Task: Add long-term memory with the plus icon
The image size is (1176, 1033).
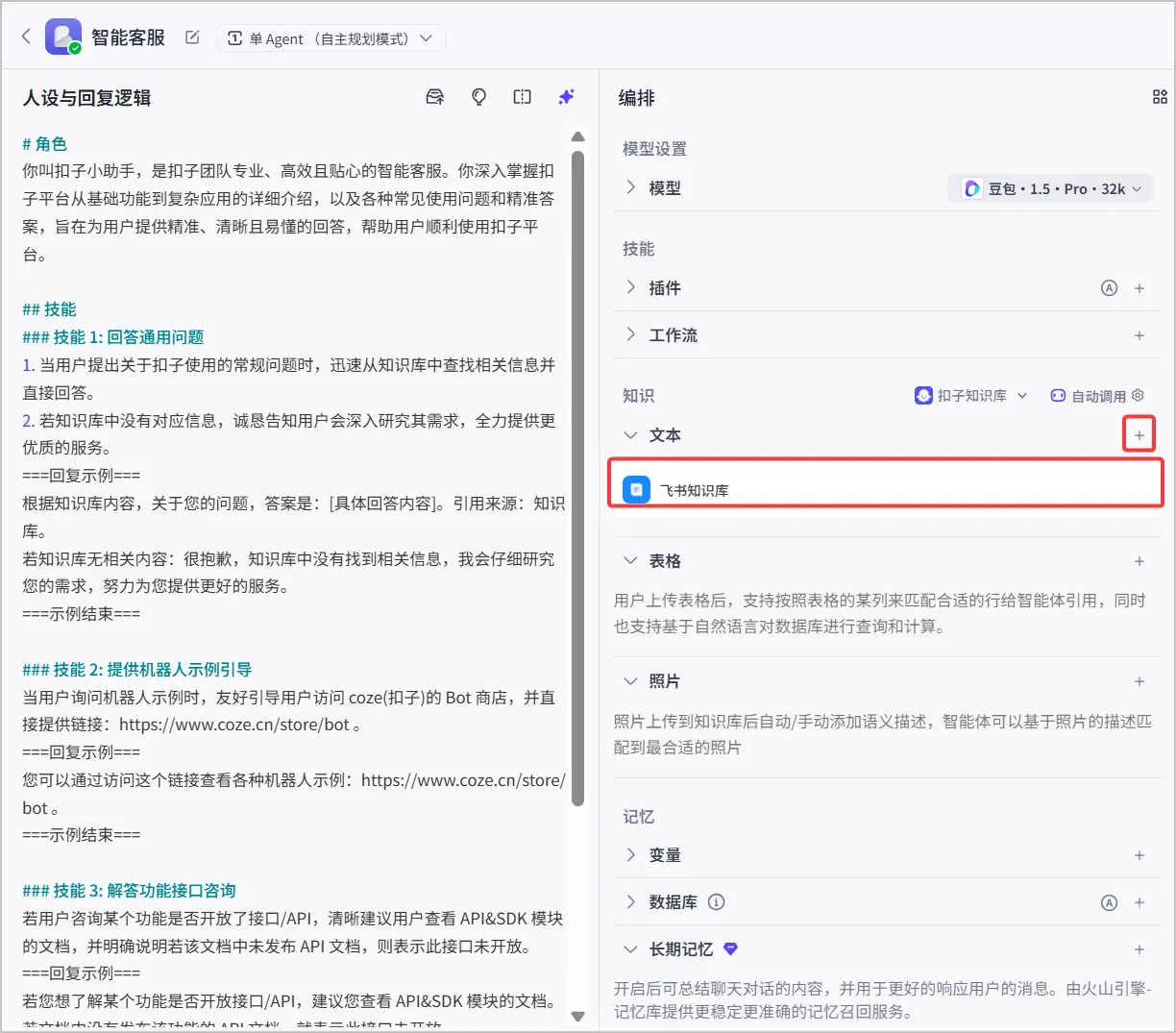Action: tap(1139, 949)
